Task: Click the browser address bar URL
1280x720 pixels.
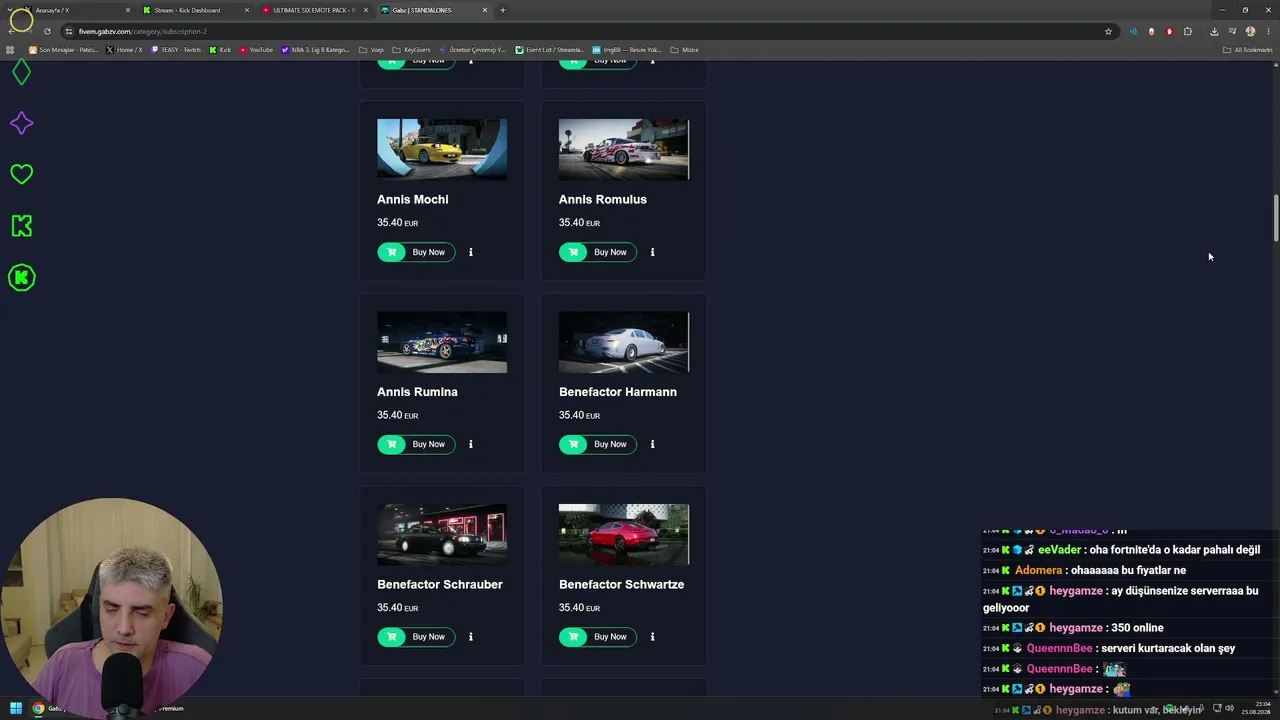Action: click(x=143, y=31)
